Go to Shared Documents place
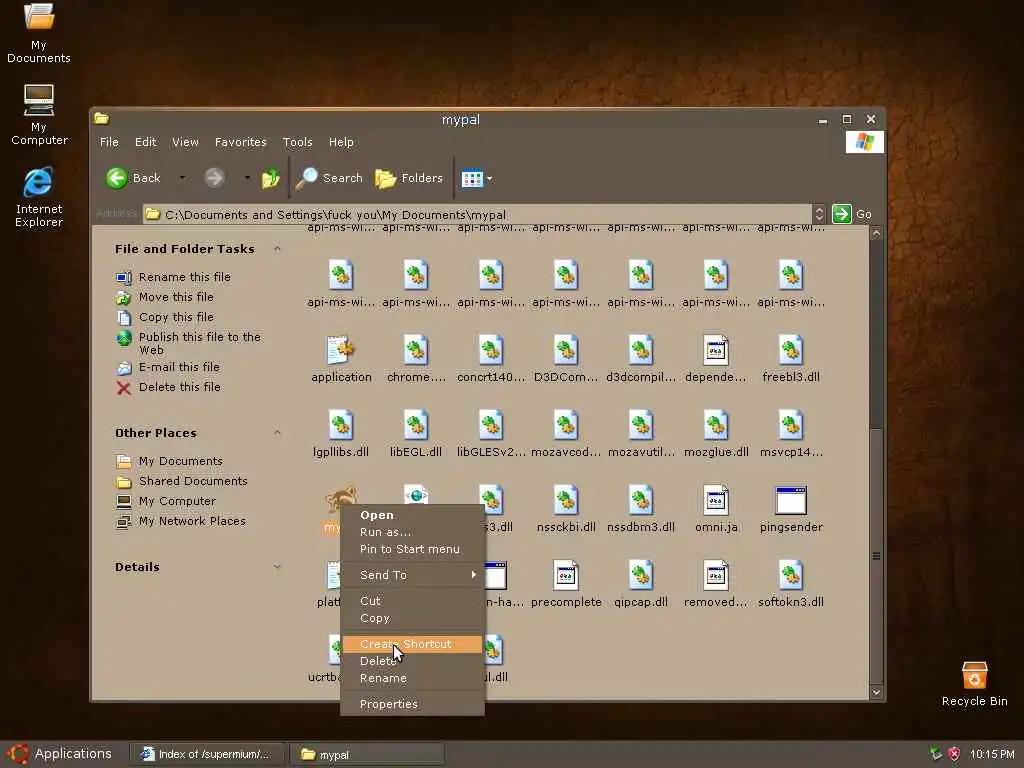1024x768 pixels. (x=193, y=481)
